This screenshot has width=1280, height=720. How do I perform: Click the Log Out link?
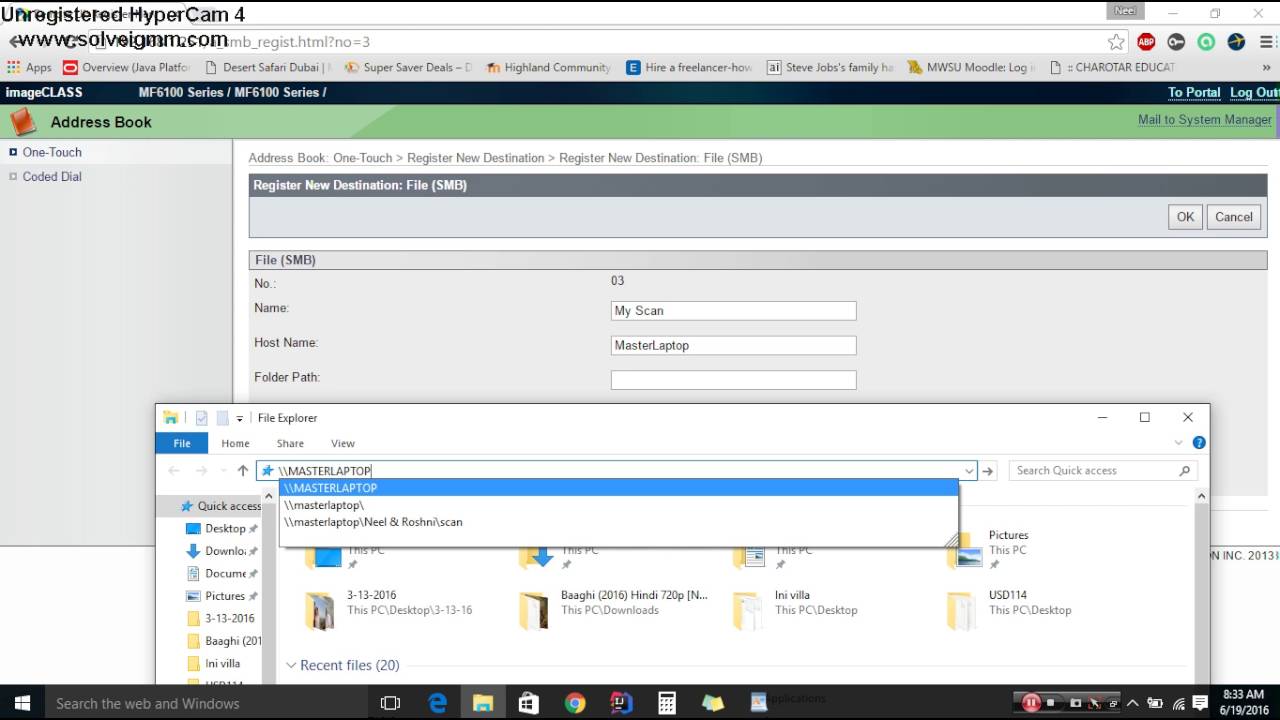(x=1254, y=92)
